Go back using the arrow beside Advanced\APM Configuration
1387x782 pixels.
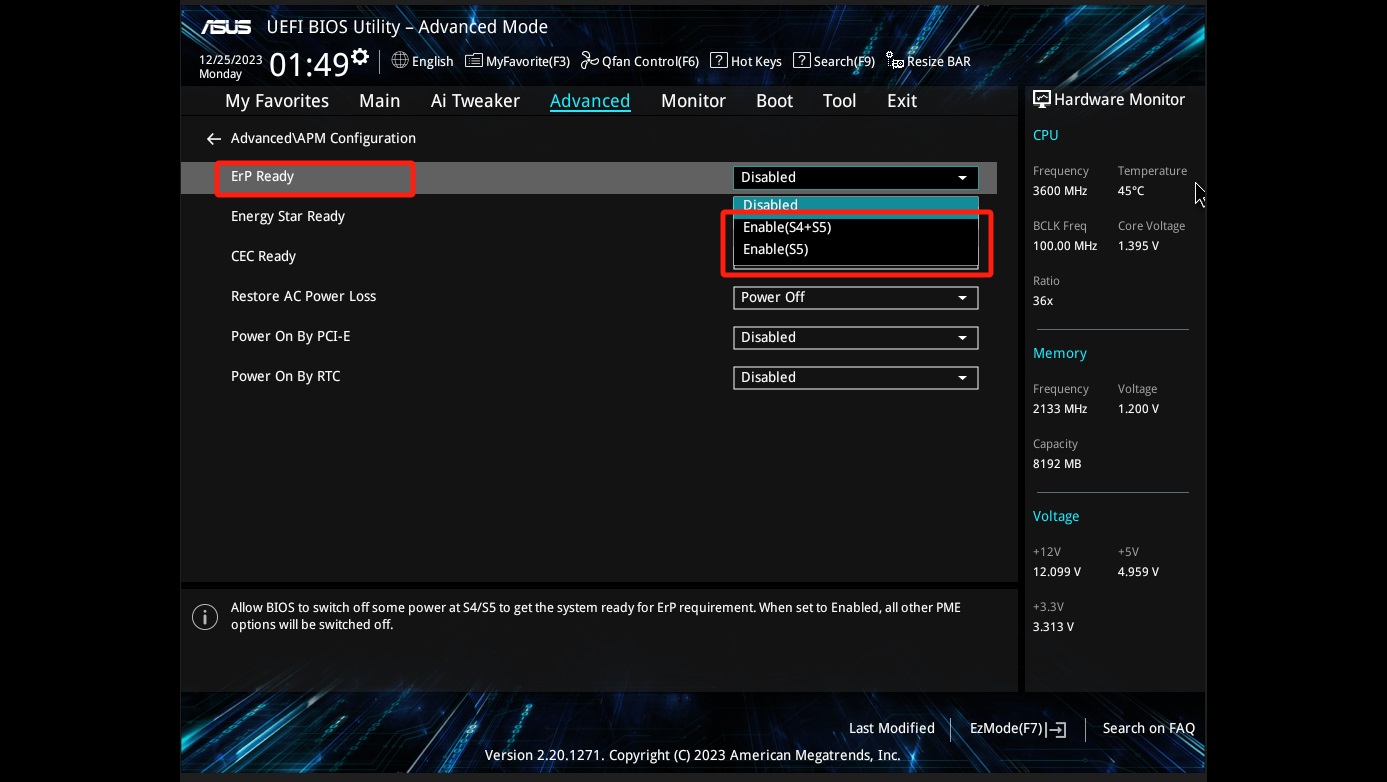coord(213,139)
